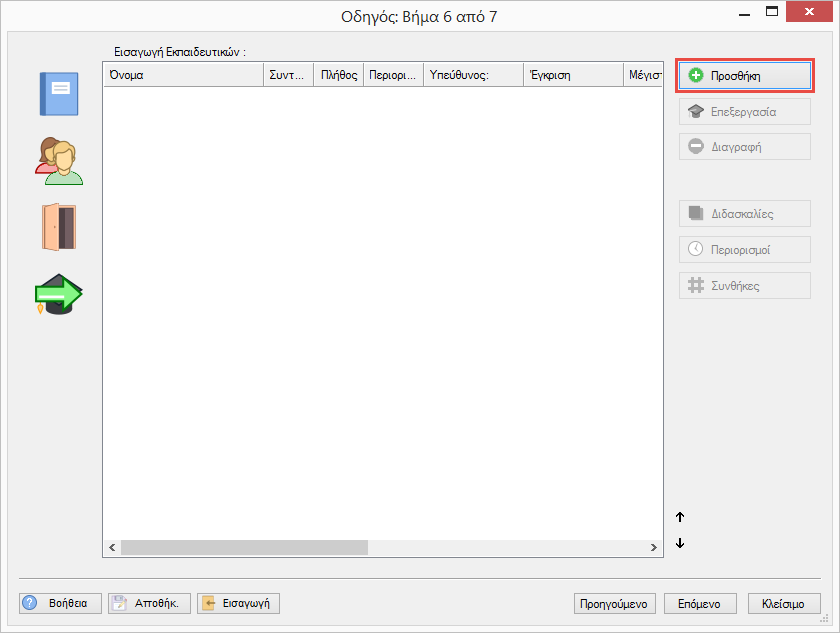Image resolution: width=840 pixels, height=633 pixels.
Task: Open the classroom door icon
Action: pos(59,227)
